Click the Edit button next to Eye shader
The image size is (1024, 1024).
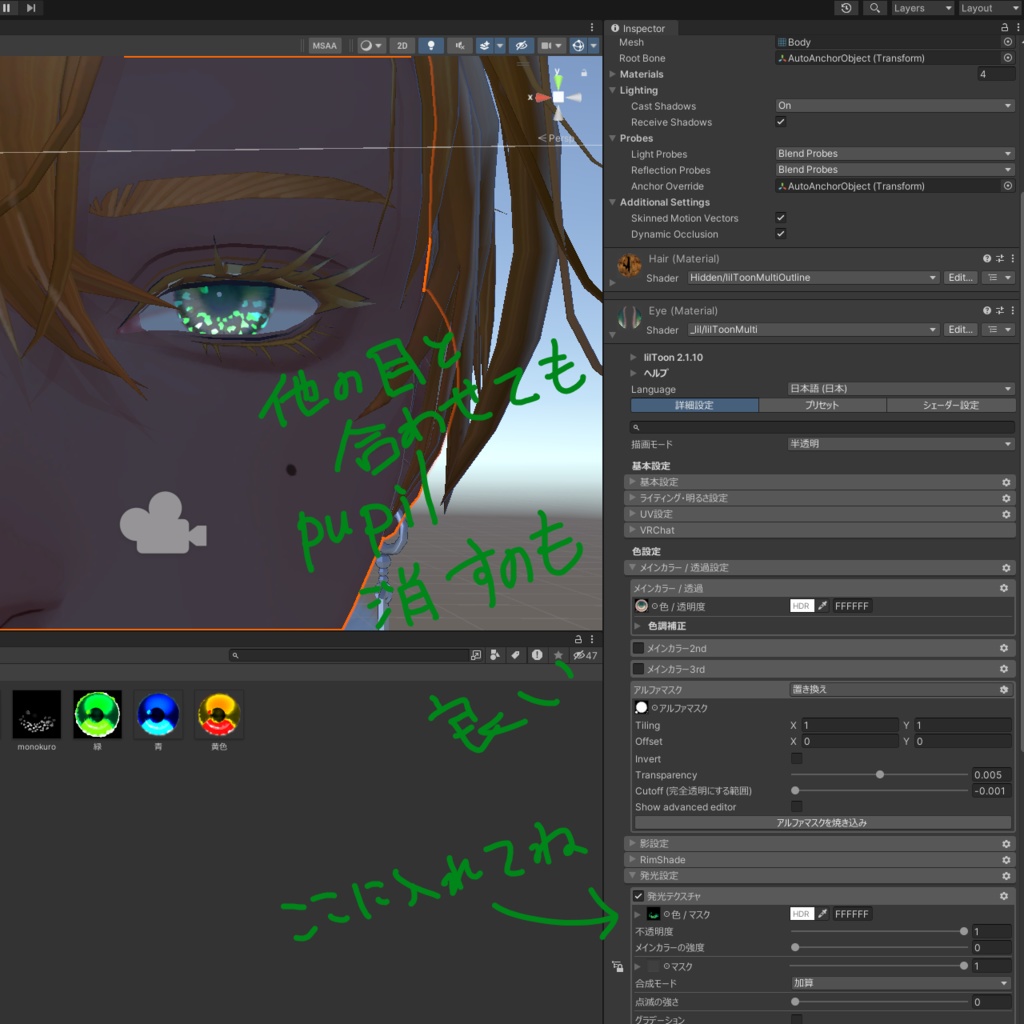tap(960, 329)
